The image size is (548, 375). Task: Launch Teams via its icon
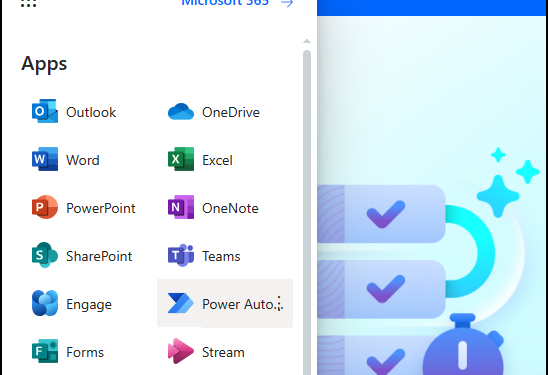point(181,255)
